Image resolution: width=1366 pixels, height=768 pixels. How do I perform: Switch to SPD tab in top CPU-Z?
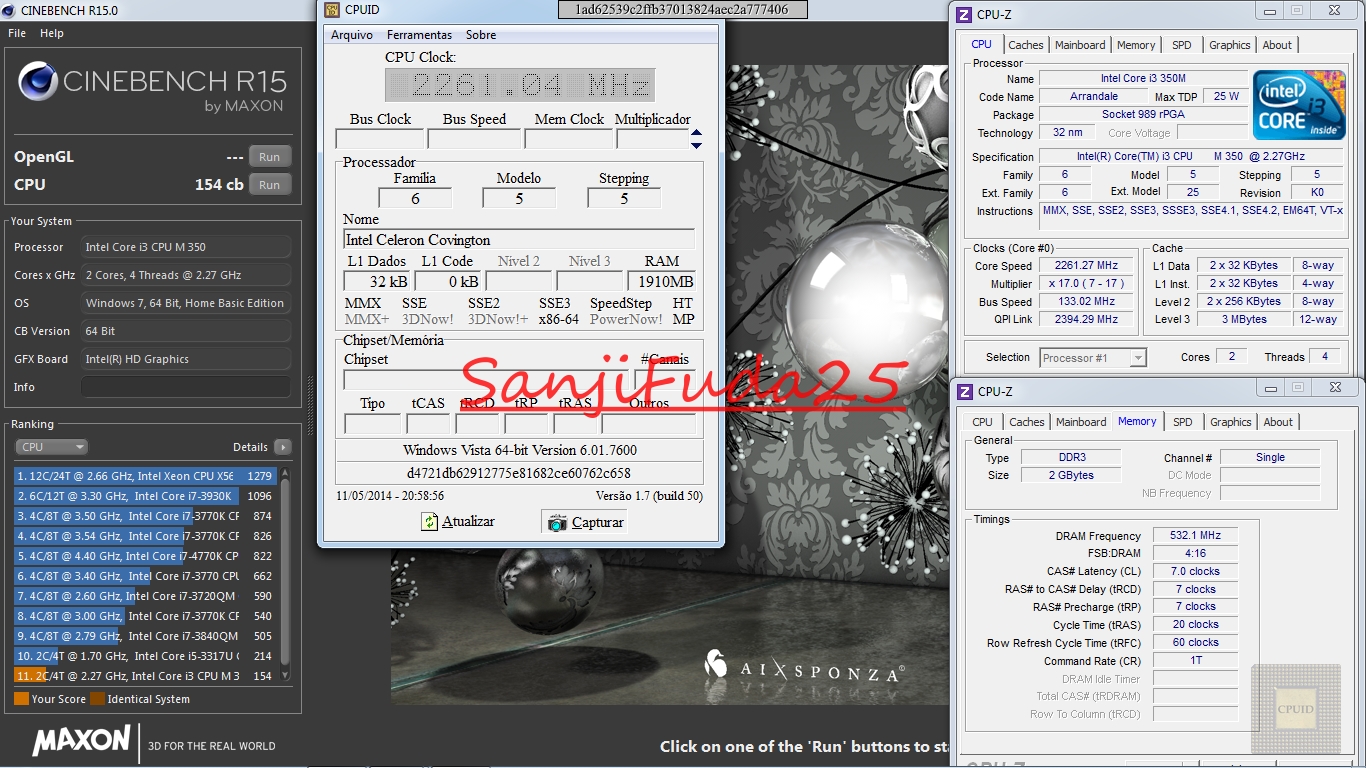(x=1182, y=45)
